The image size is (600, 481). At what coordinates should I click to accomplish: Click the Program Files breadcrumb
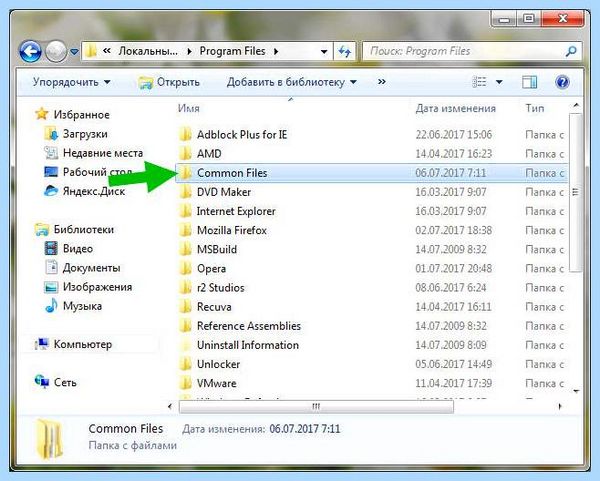click(x=232, y=51)
